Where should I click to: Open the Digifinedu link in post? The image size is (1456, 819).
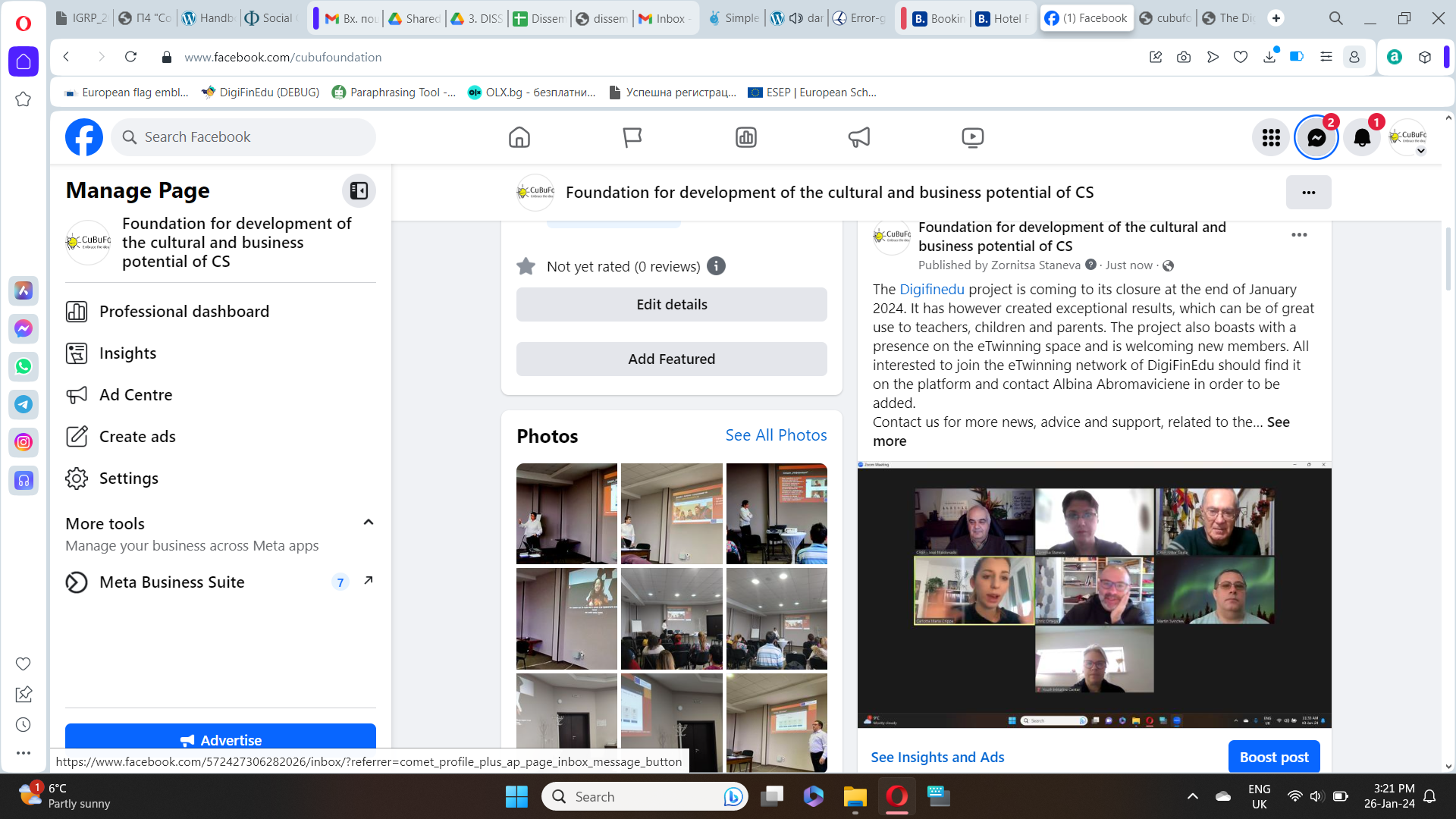tap(932, 289)
